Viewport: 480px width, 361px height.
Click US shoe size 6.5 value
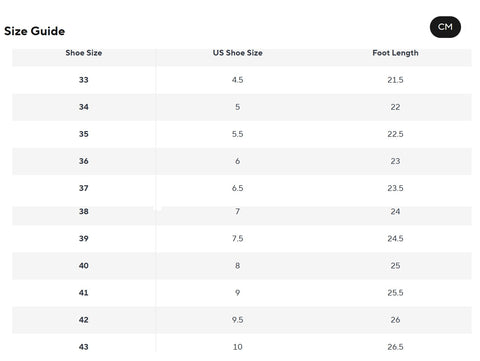[x=238, y=188]
